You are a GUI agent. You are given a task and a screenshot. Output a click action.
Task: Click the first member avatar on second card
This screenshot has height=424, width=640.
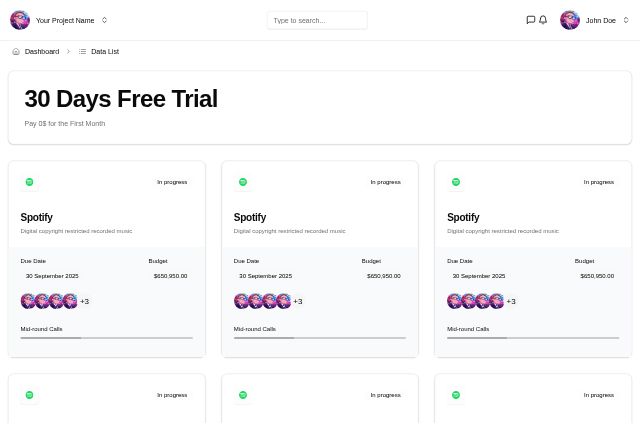click(x=241, y=301)
